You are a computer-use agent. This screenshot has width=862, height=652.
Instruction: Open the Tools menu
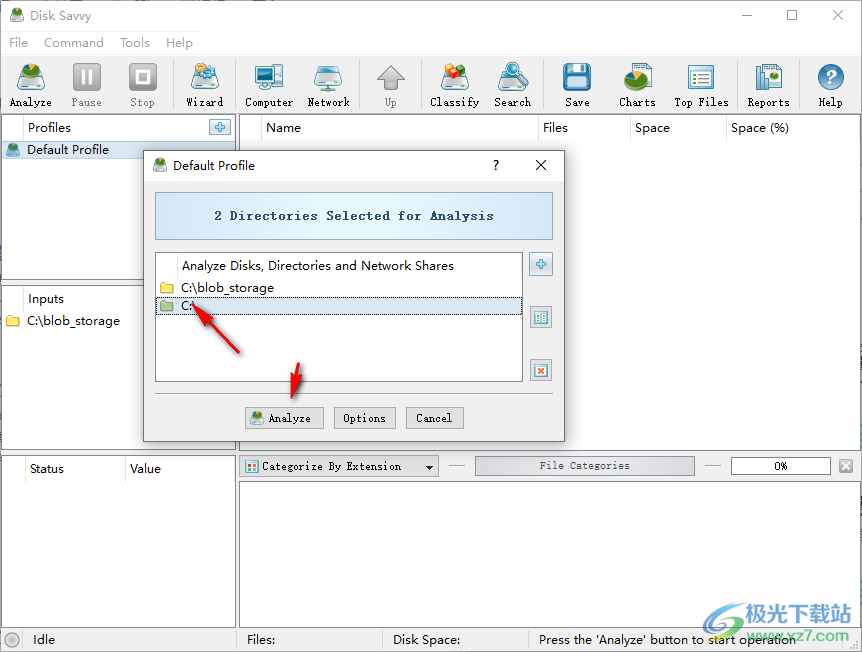click(x=135, y=42)
